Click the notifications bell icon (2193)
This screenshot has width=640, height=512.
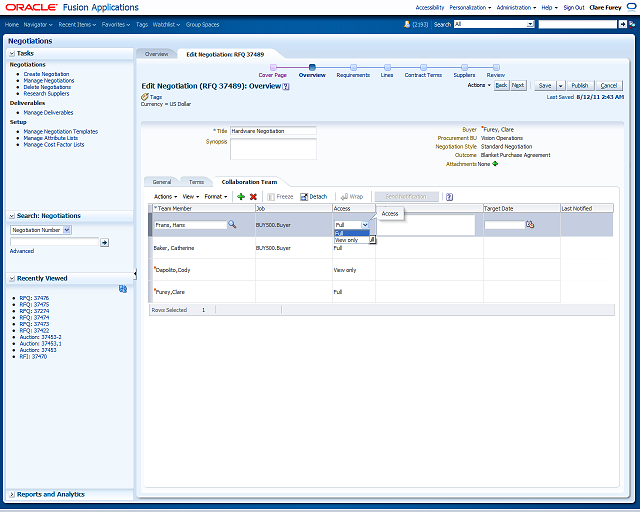(x=407, y=24)
